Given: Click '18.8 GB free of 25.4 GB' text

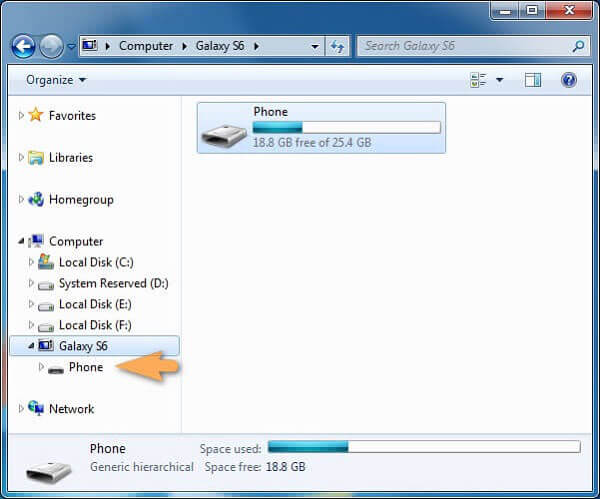Looking at the screenshot, I should (x=312, y=142).
